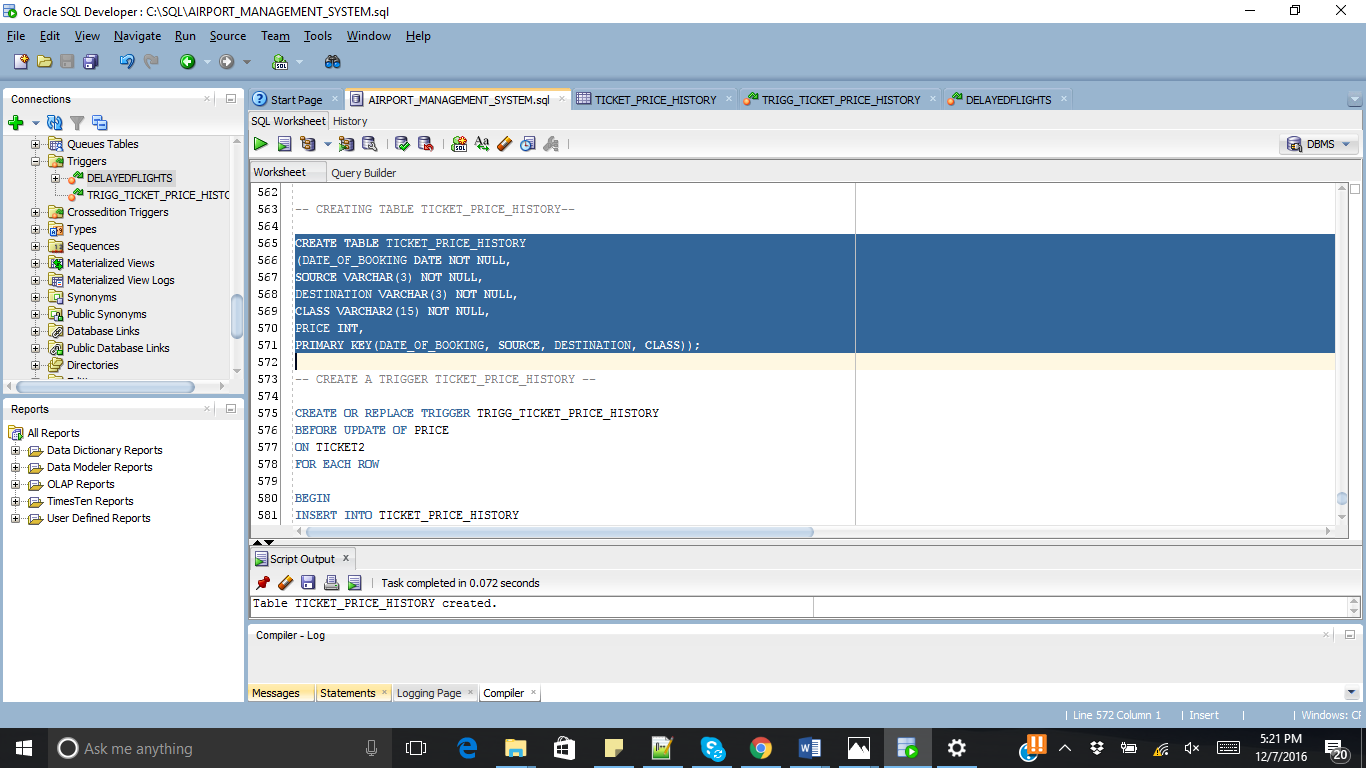1366x768 pixels.
Task: Select User Defined Reports in Reports
Action: click(x=98, y=518)
